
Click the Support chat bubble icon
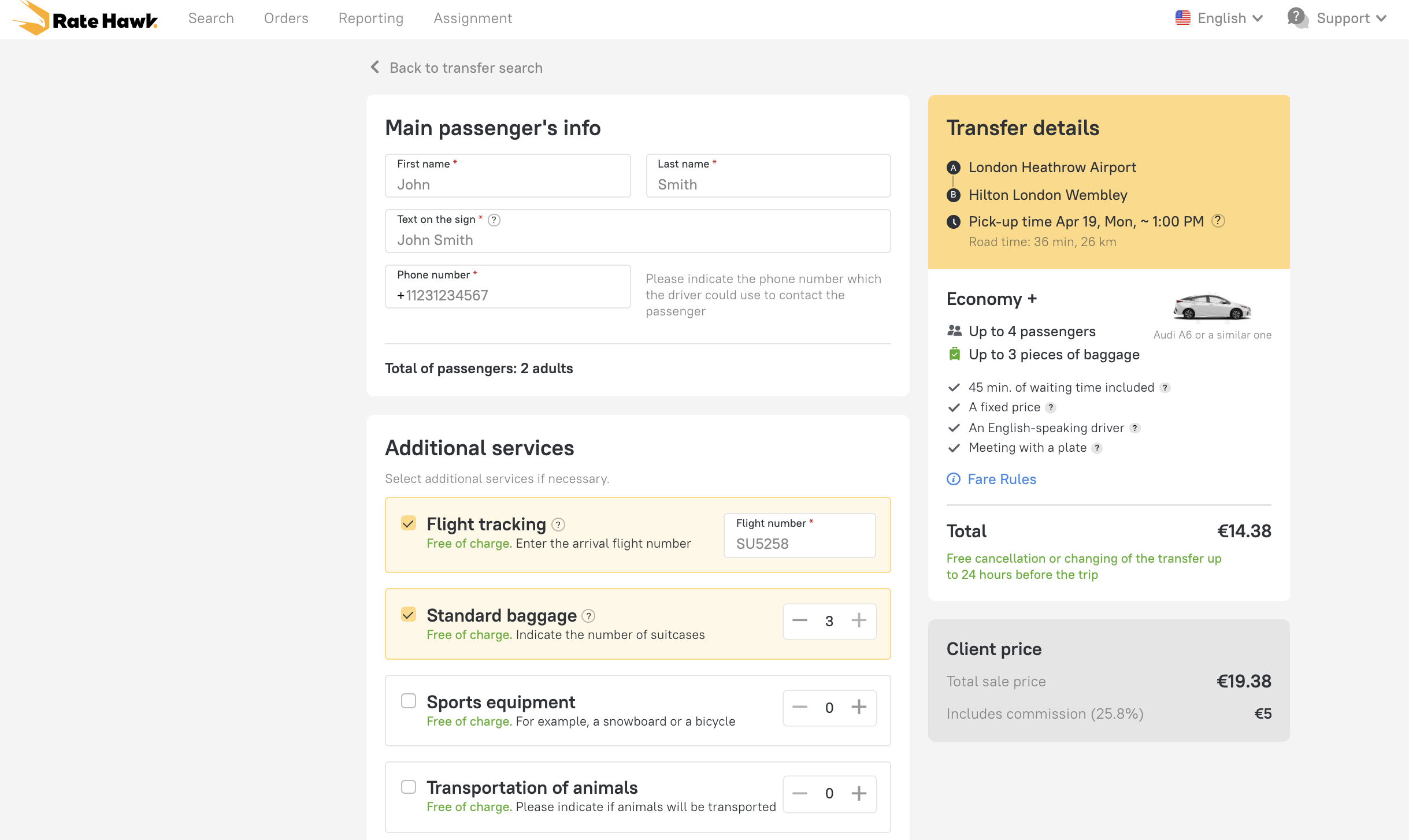coord(1297,17)
